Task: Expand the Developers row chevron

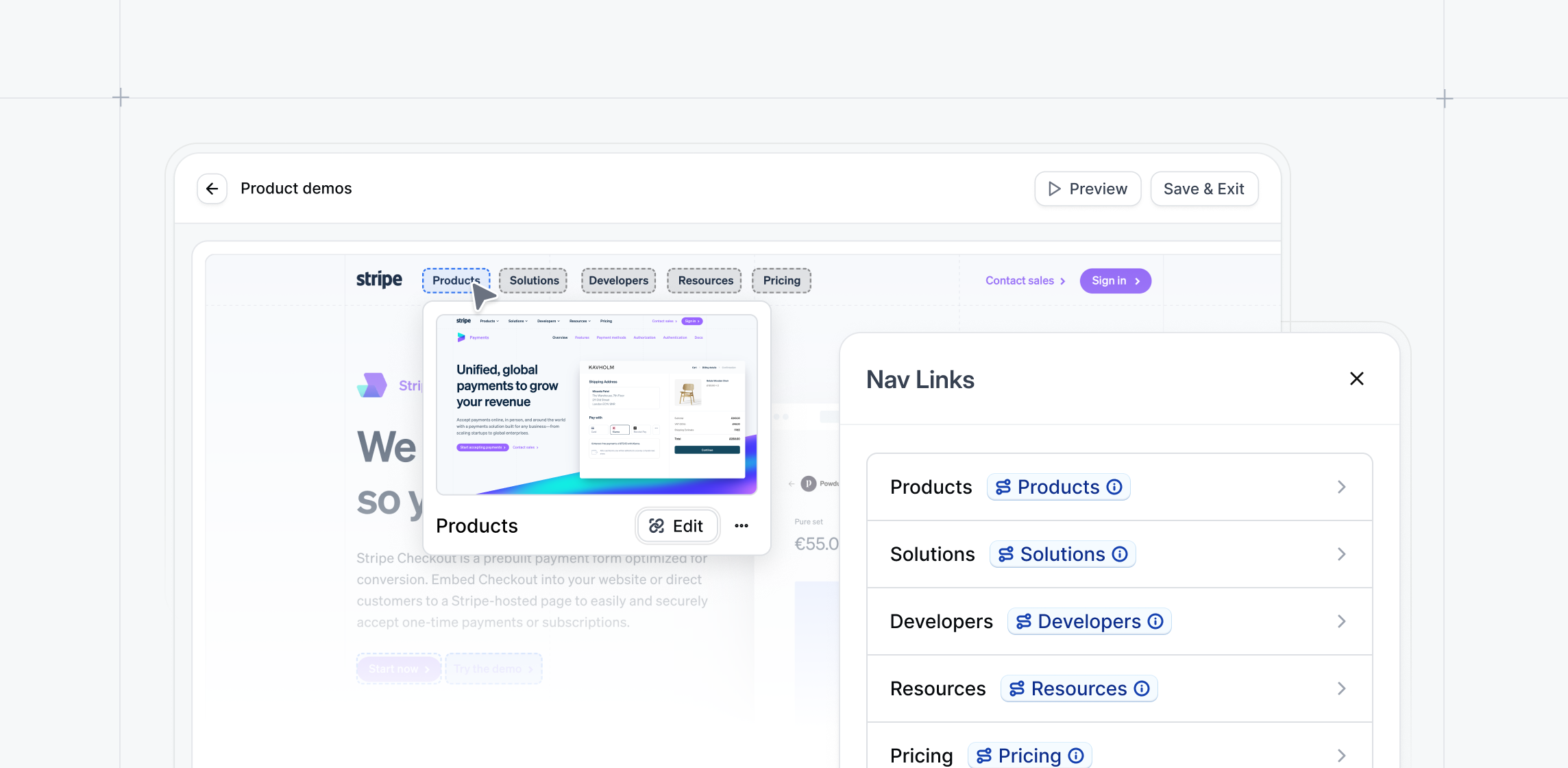Action: [x=1341, y=621]
